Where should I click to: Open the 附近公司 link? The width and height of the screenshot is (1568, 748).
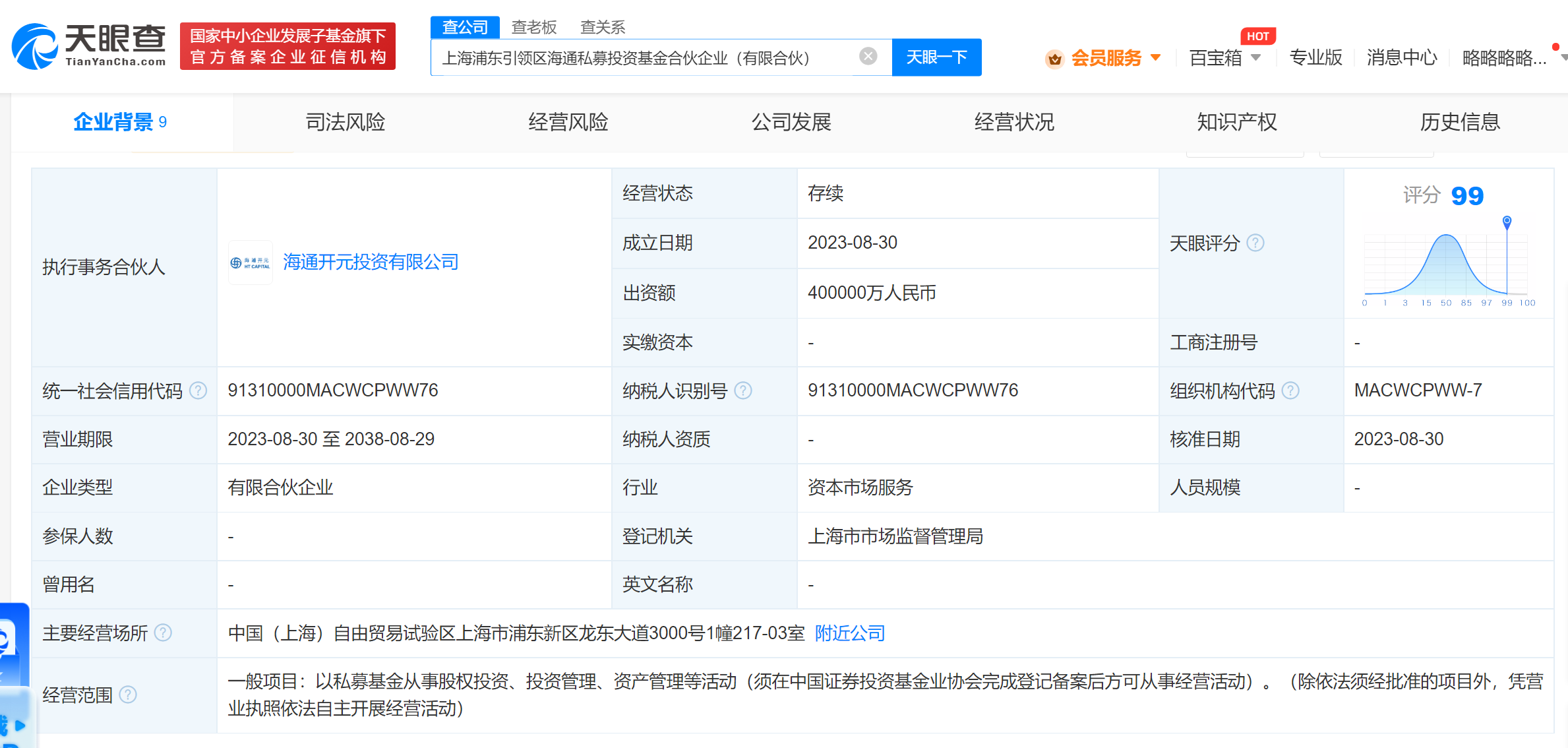pos(849,633)
